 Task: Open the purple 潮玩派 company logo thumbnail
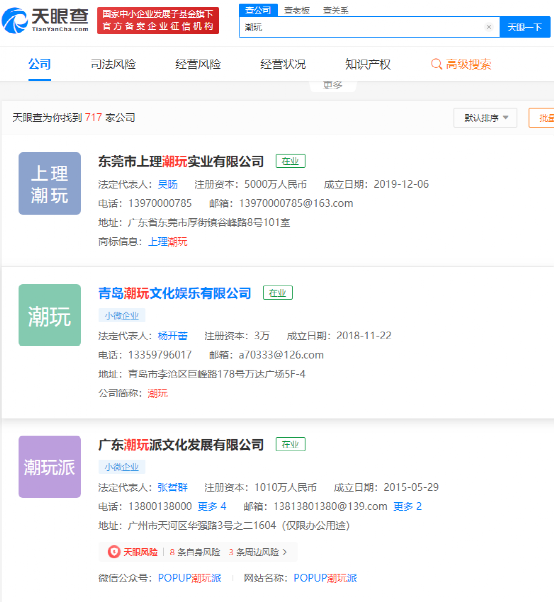click(x=50, y=467)
